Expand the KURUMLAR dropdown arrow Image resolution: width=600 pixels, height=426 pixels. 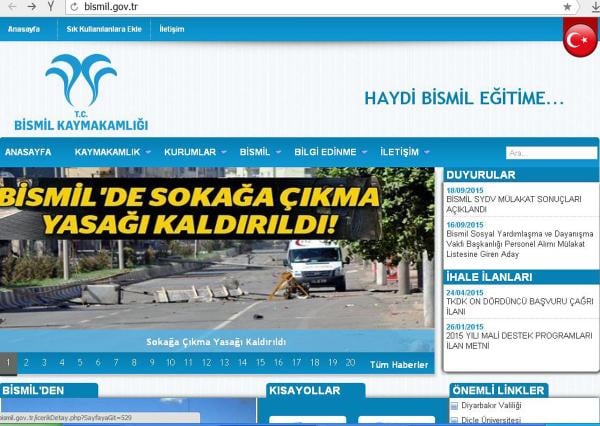tap(224, 152)
